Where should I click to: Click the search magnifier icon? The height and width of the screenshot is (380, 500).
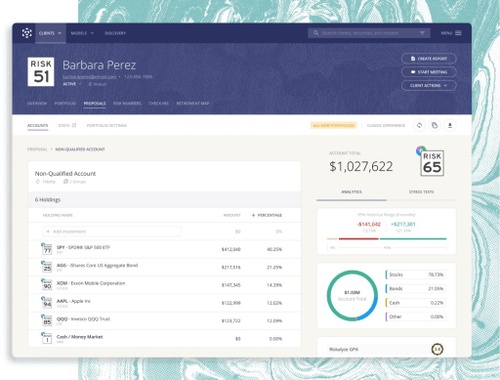(x=316, y=33)
